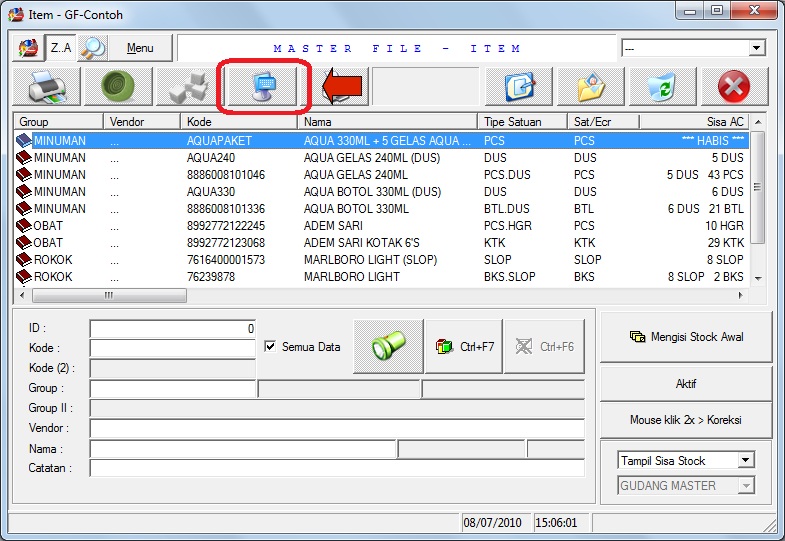Click the window title bar app icon
785x541 pixels.
16,15
